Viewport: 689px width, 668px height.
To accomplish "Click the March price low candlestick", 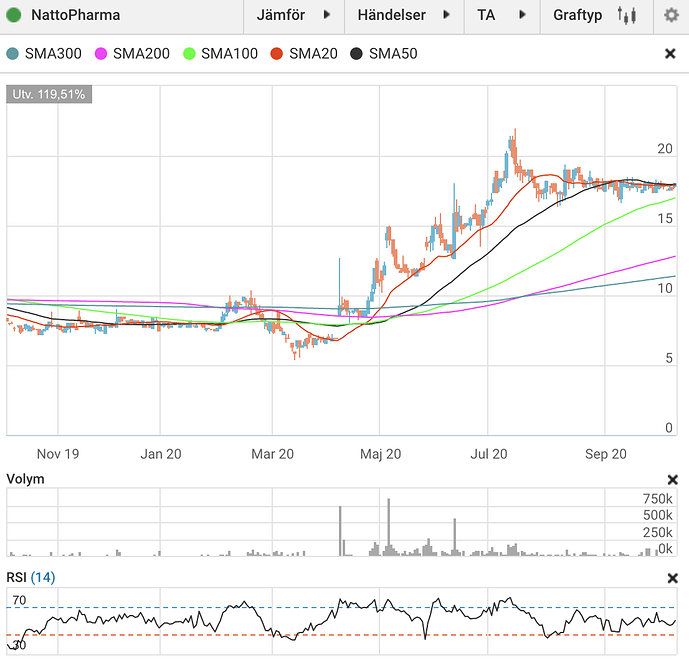I will point(294,352).
